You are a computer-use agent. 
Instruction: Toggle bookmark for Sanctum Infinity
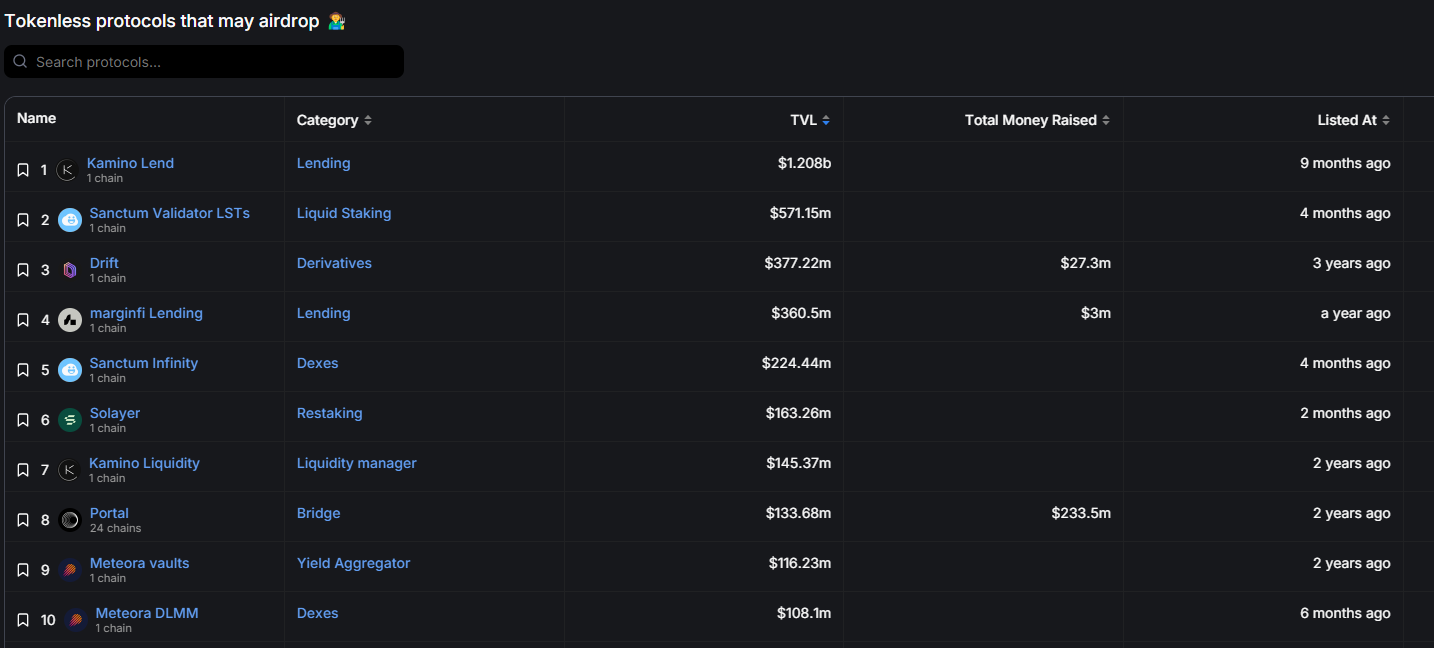point(23,370)
